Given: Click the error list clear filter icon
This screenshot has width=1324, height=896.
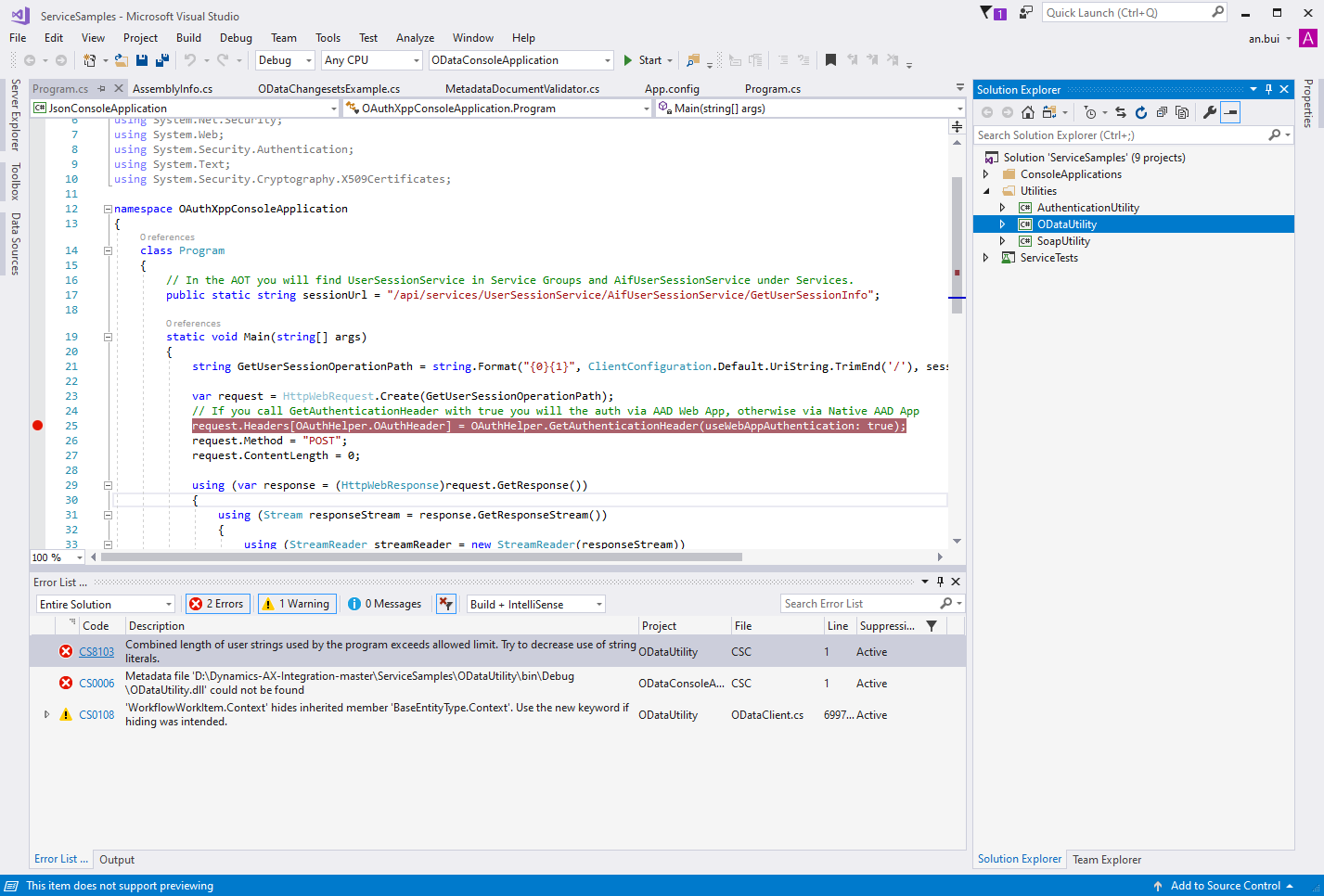Looking at the screenshot, I should tap(446, 604).
